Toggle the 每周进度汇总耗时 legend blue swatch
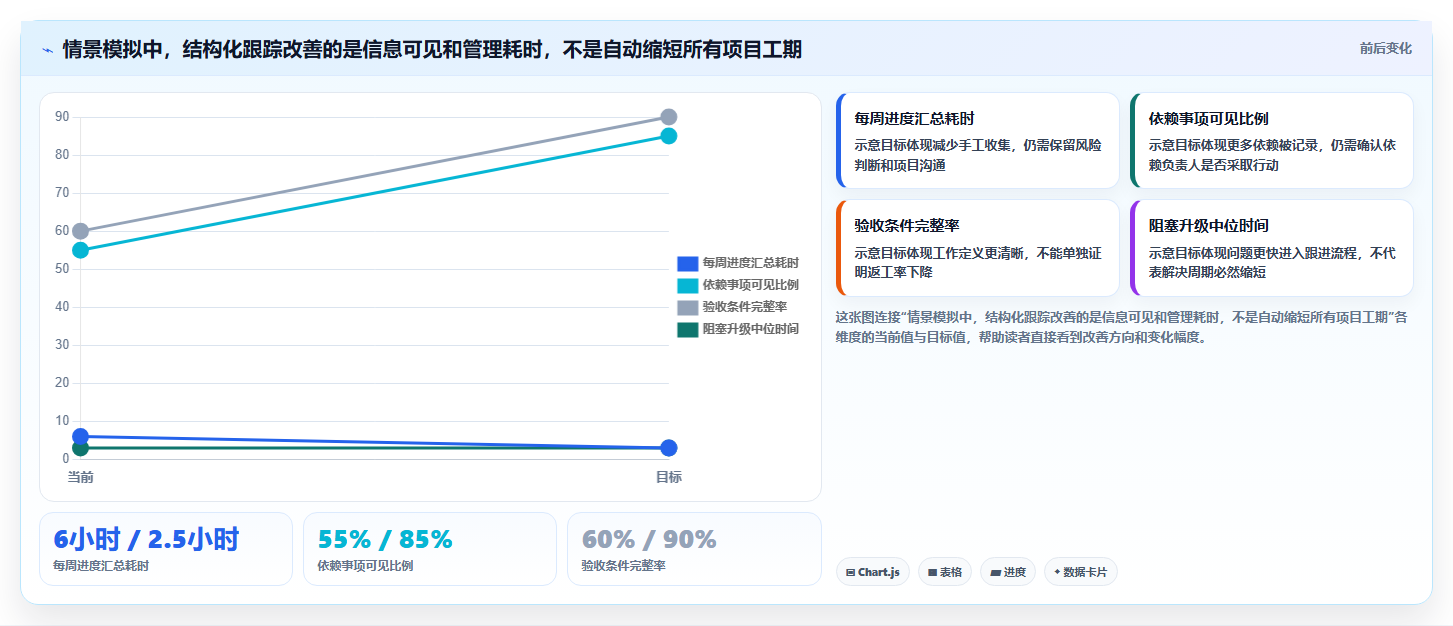1453x626 pixels. coord(687,263)
